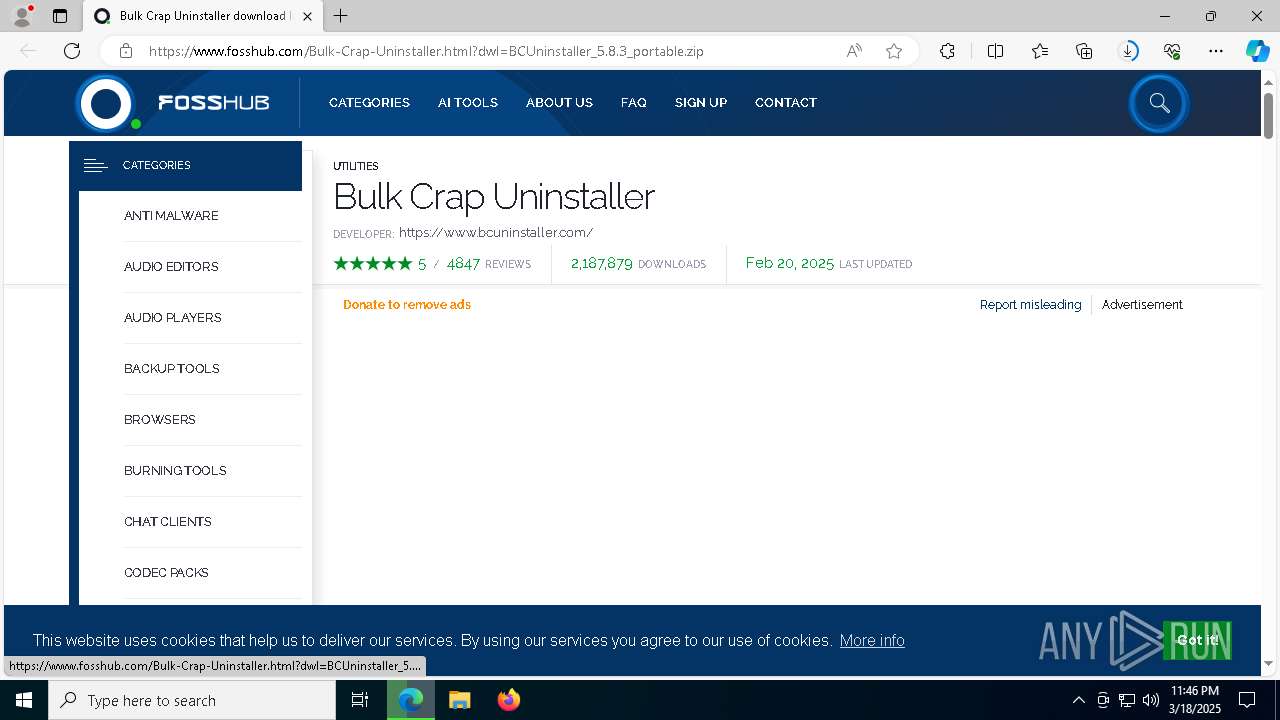Toggle split screen view
The image size is (1280, 720).
(x=995, y=51)
